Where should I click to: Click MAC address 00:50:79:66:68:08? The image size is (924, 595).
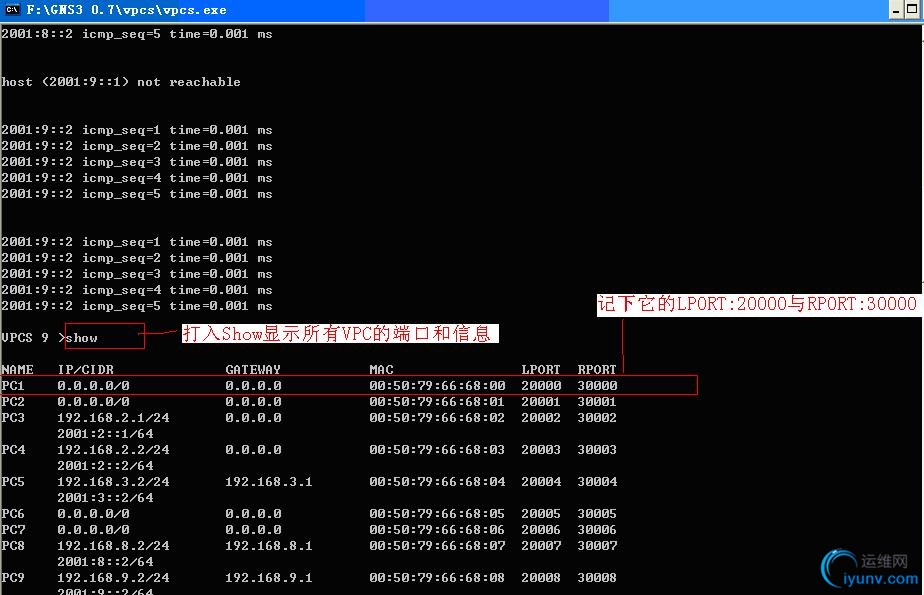(437, 577)
